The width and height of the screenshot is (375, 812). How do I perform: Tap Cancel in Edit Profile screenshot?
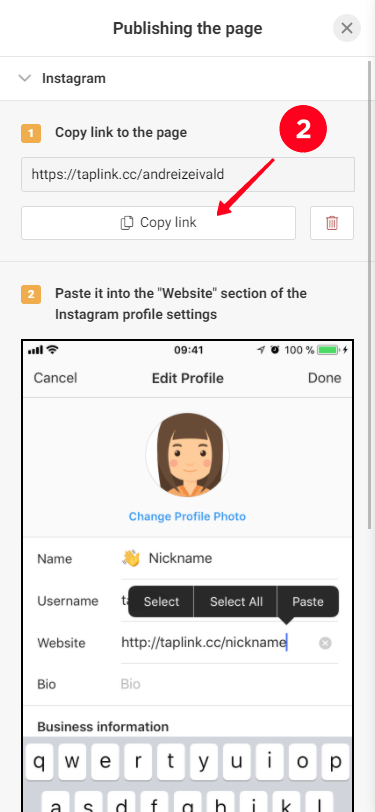click(x=55, y=378)
